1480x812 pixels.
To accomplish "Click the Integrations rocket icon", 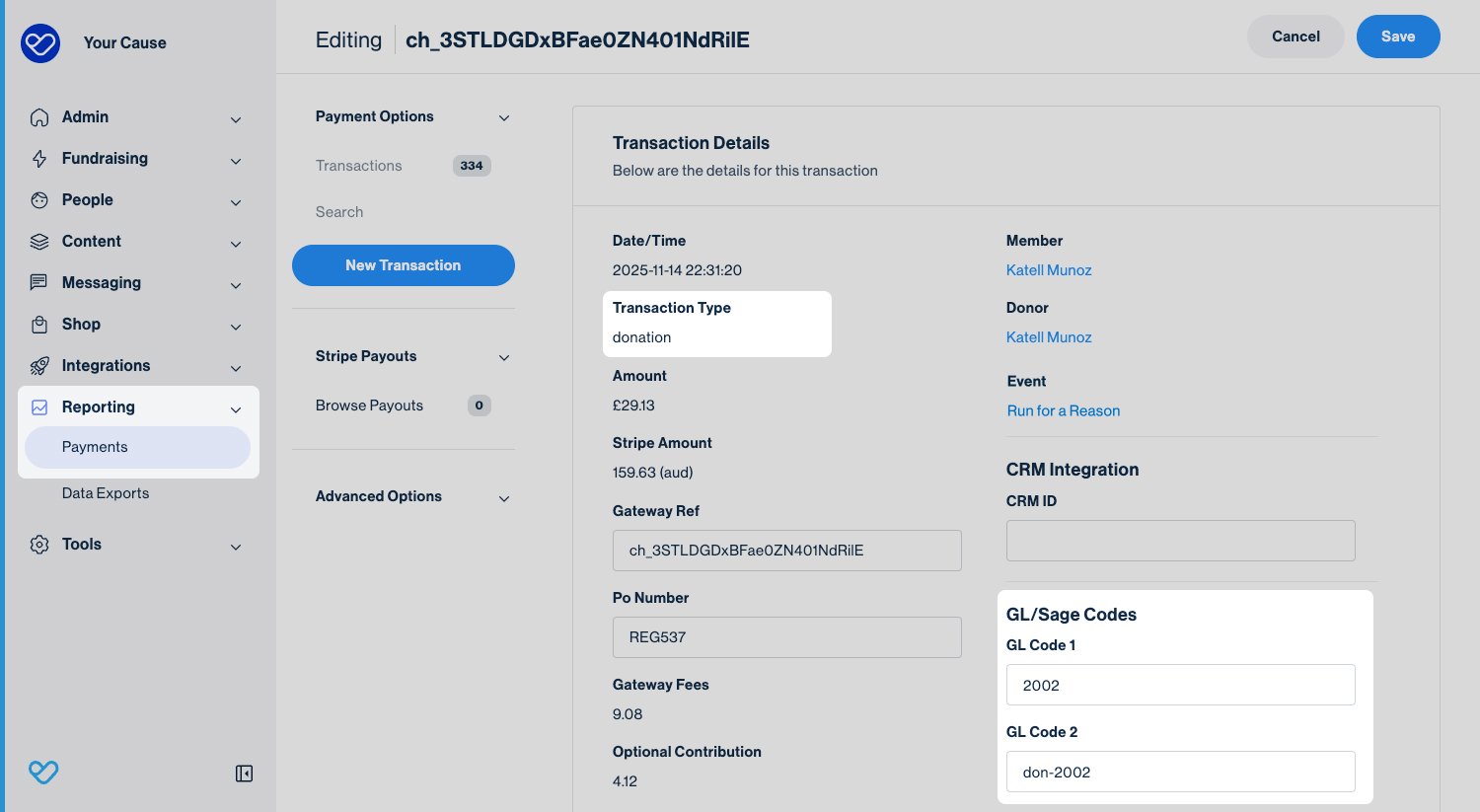I will [x=39, y=366].
